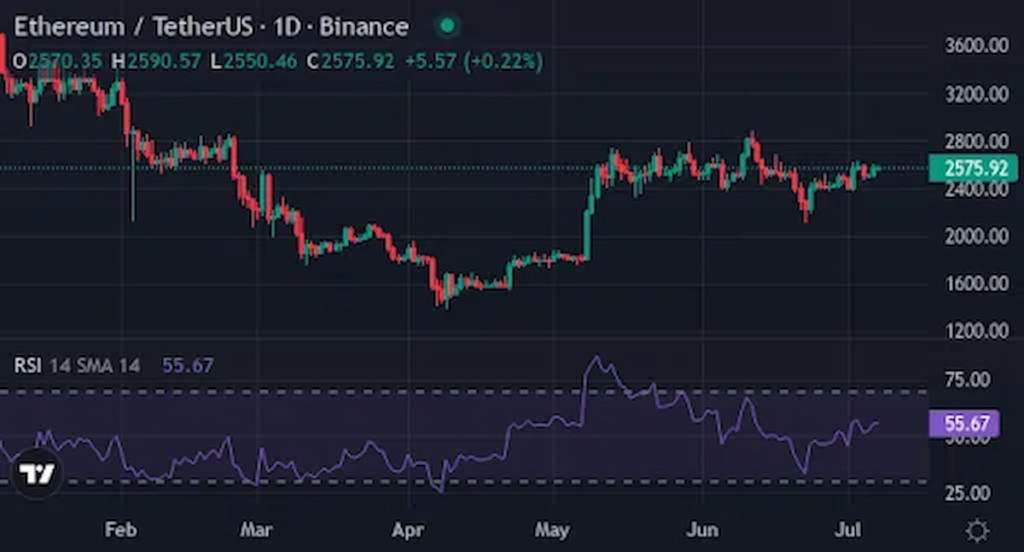The height and width of the screenshot is (552, 1024).
Task: Click the high value H2590.57
Action: 156,61
